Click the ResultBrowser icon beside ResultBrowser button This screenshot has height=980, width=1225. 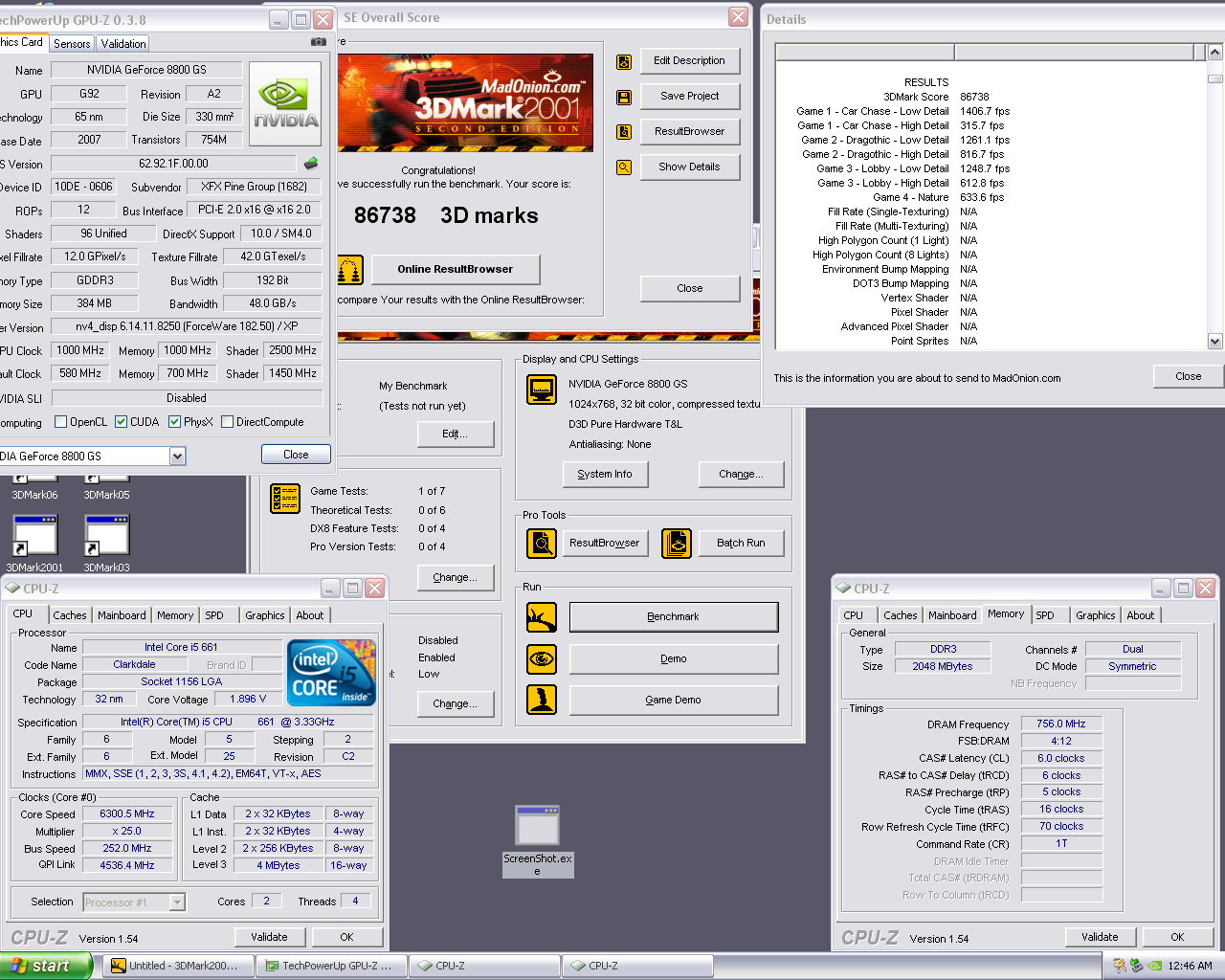tap(624, 132)
